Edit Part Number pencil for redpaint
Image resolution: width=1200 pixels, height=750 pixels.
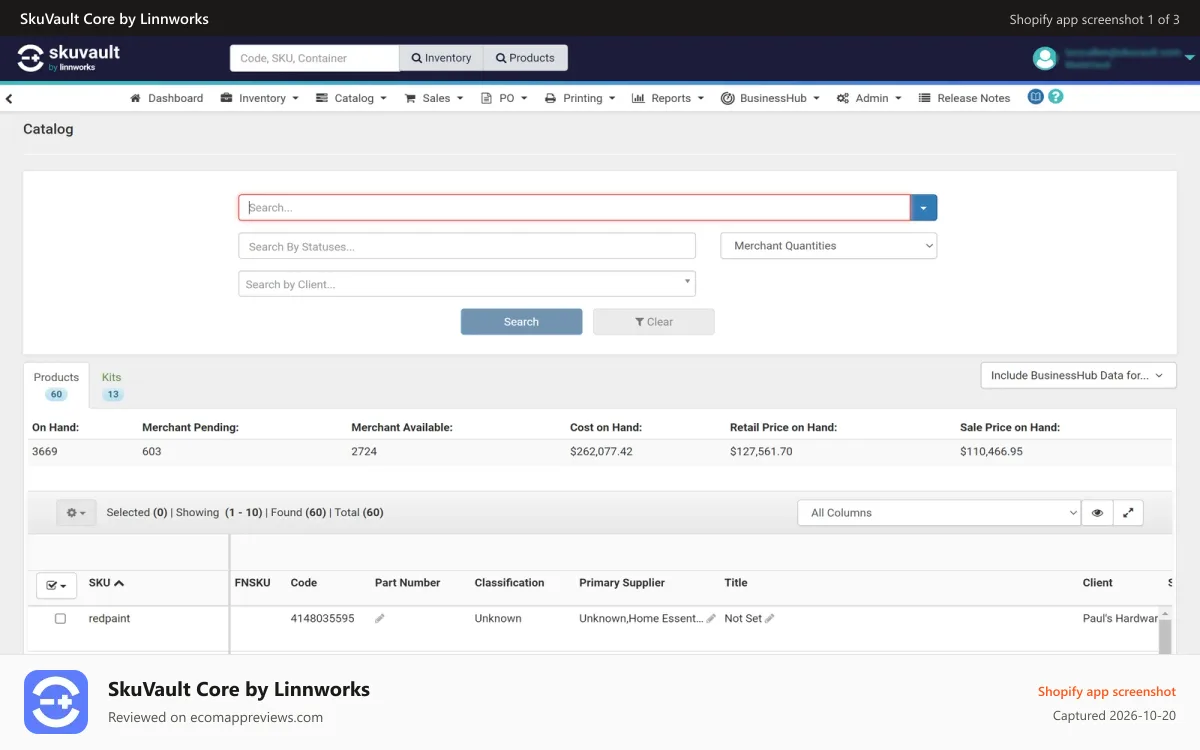[x=380, y=619]
